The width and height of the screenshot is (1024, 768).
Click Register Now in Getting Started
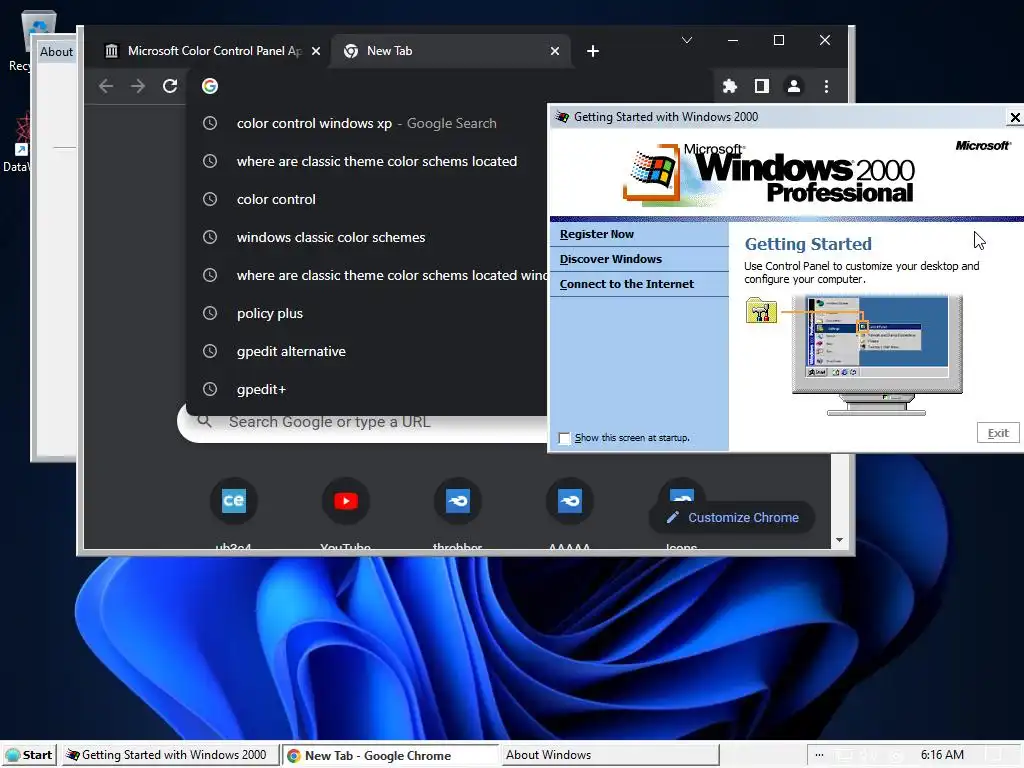tap(597, 234)
